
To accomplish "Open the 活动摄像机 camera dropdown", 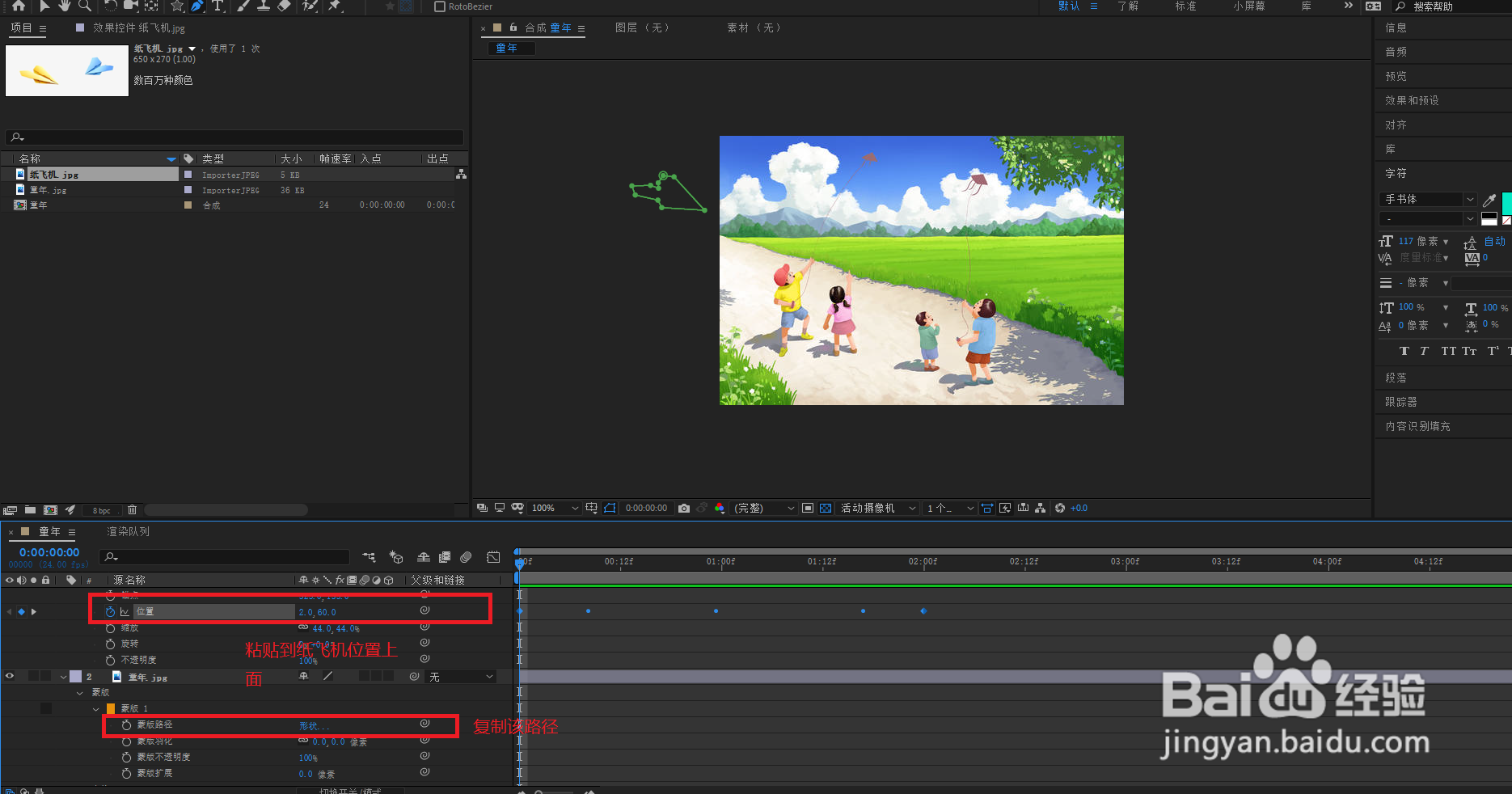I will [x=878, y=508].
